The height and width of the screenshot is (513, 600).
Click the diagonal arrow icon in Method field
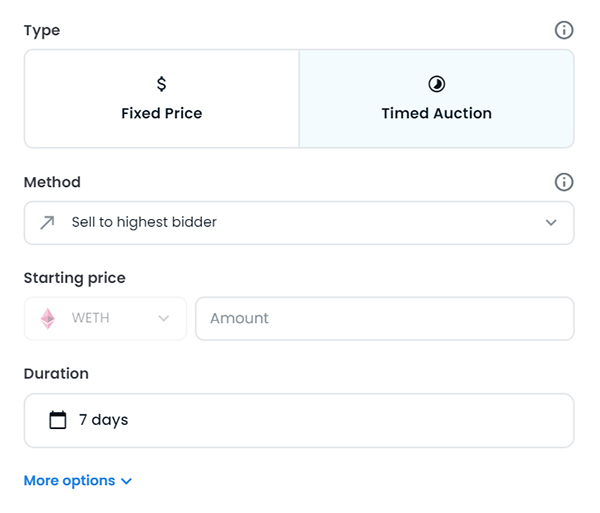point(47,223)
